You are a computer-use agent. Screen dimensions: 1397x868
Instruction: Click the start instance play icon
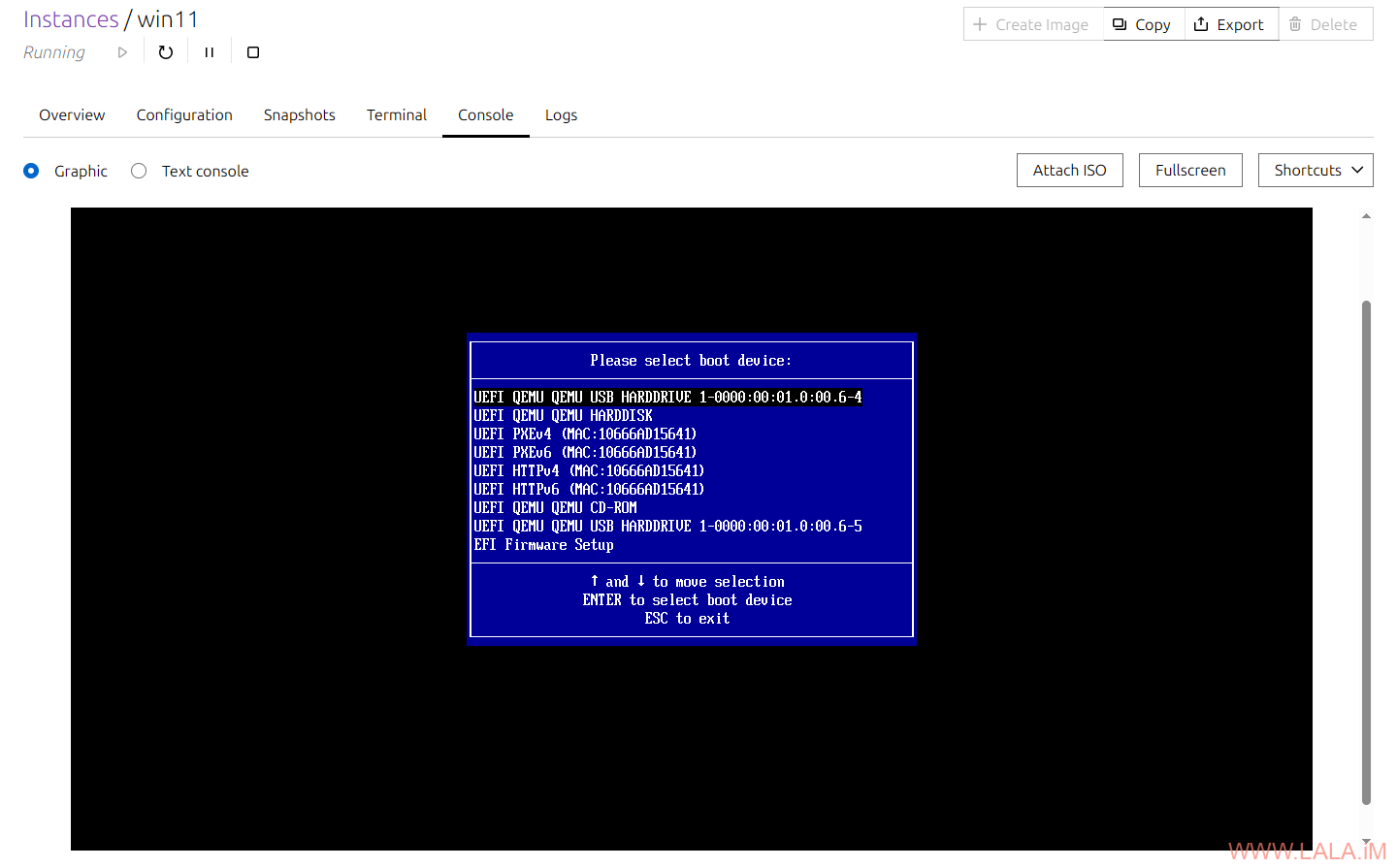(x=122, y=52)
